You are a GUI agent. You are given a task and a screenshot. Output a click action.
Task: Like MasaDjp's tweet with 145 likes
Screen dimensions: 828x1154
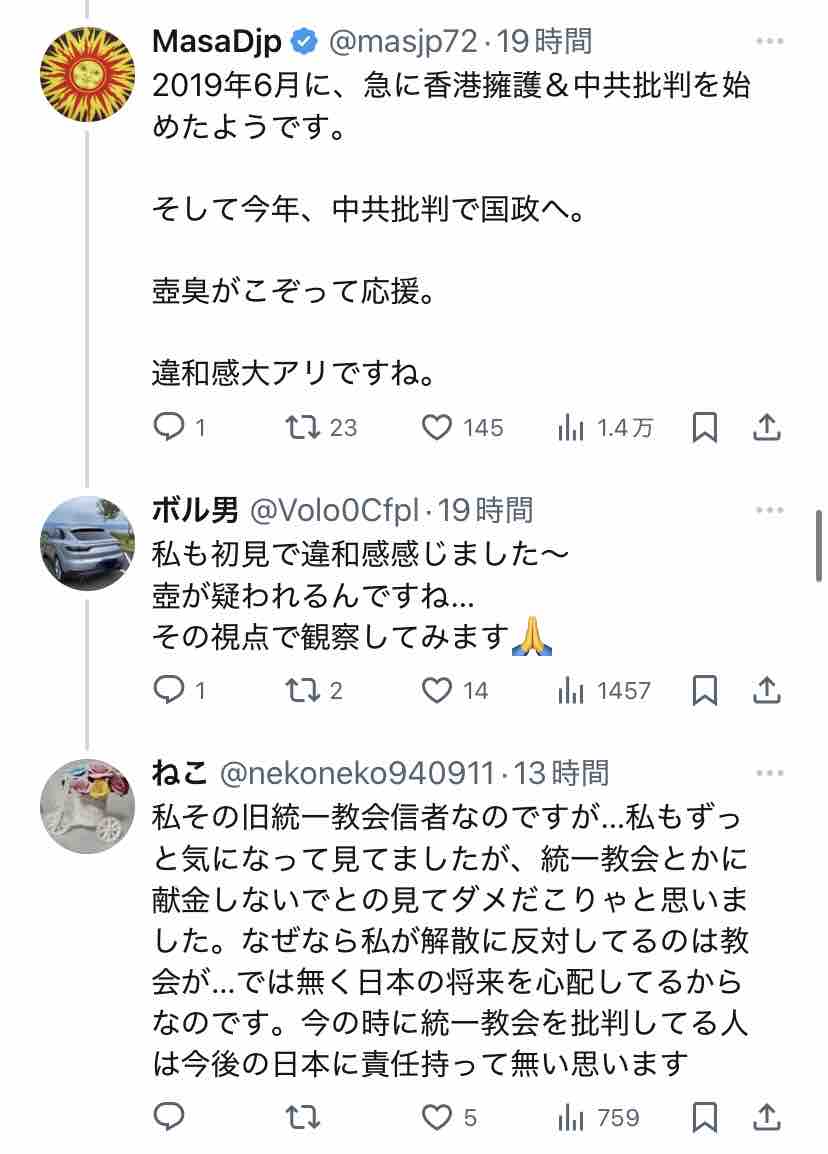437,428
